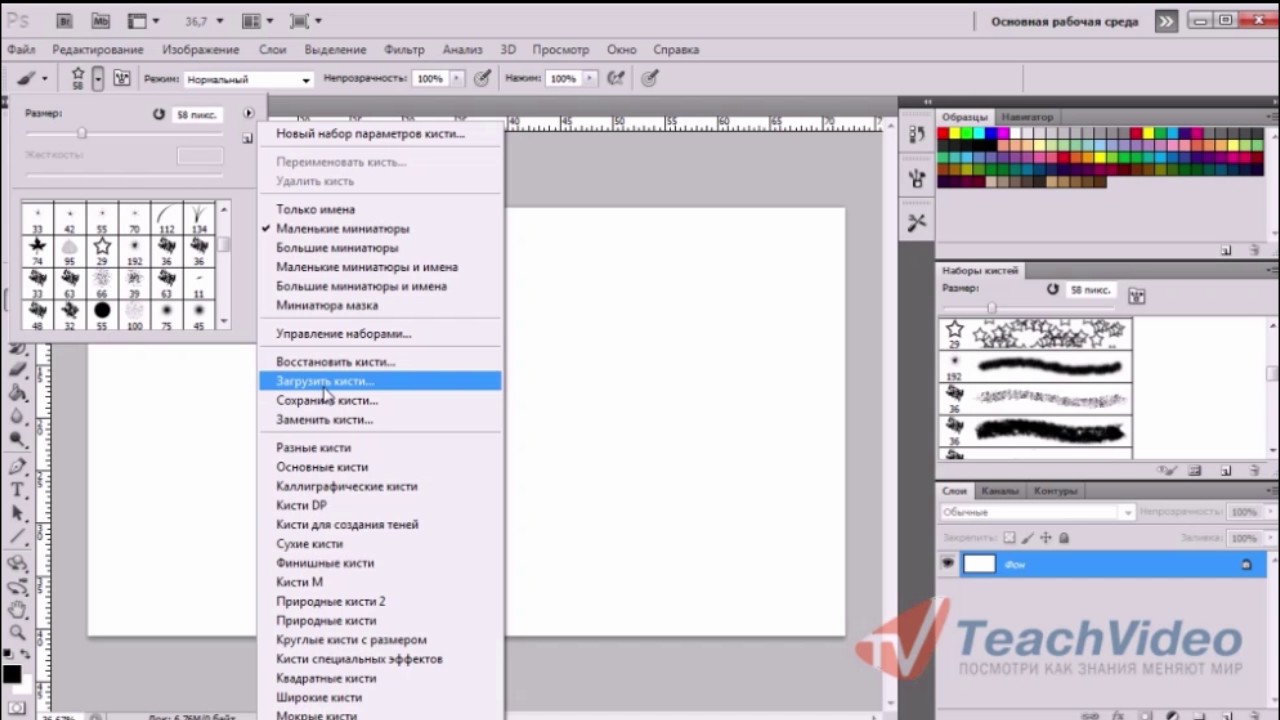Toggle the brush panel icon in options bar
Image resolution: width=1280 pixels, height=720 pixels.
tap(122, 78)
